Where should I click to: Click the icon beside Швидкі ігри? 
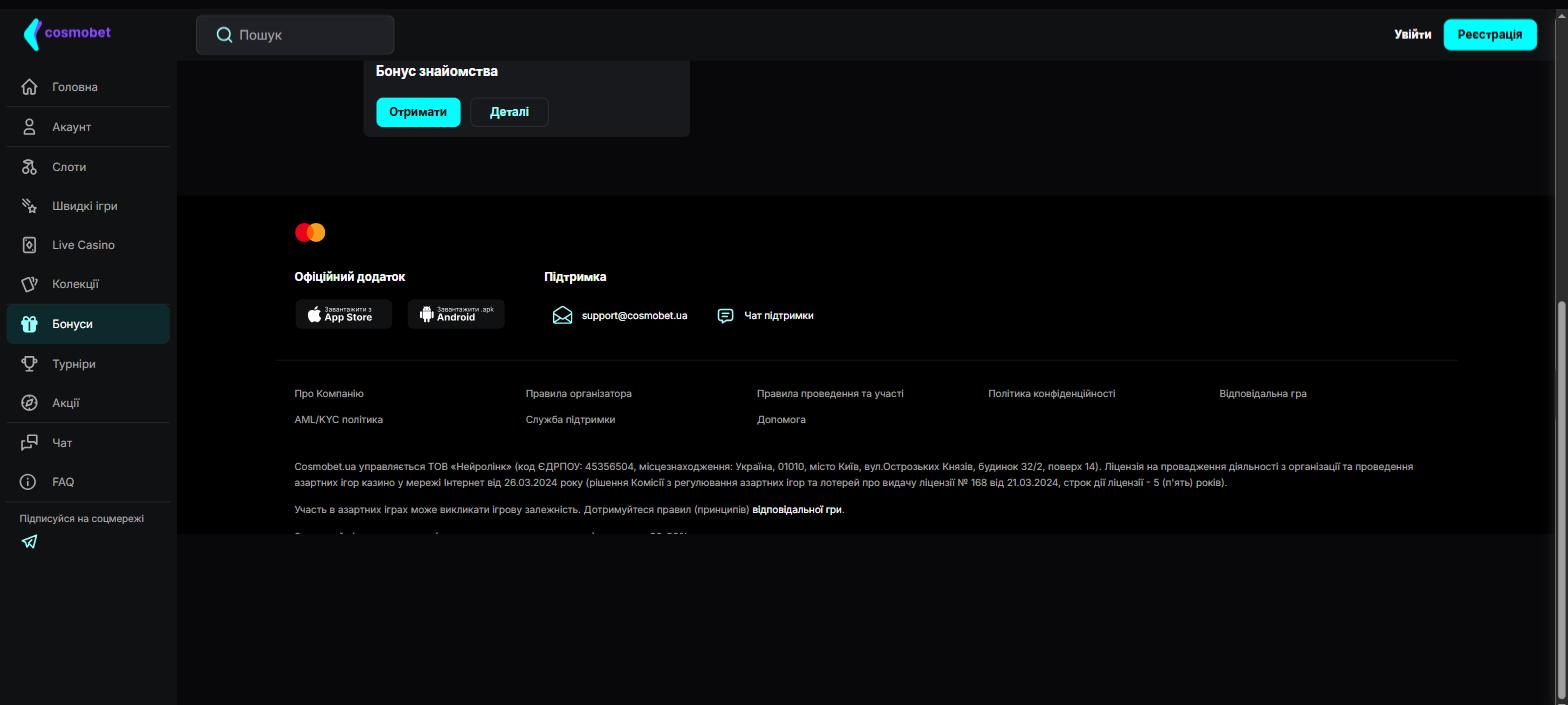pos(30,206)
